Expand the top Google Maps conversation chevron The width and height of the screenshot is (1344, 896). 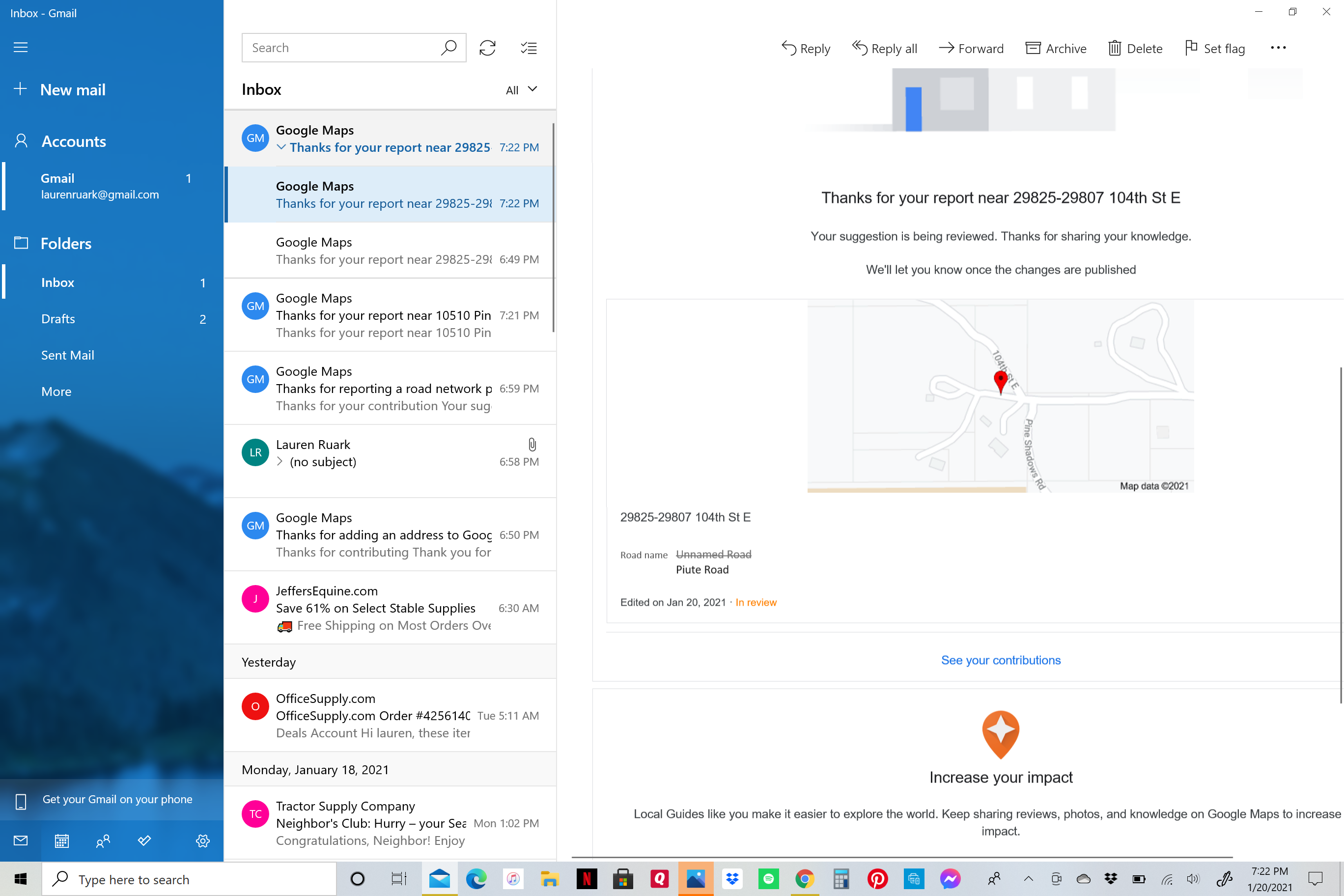point(281,147)
